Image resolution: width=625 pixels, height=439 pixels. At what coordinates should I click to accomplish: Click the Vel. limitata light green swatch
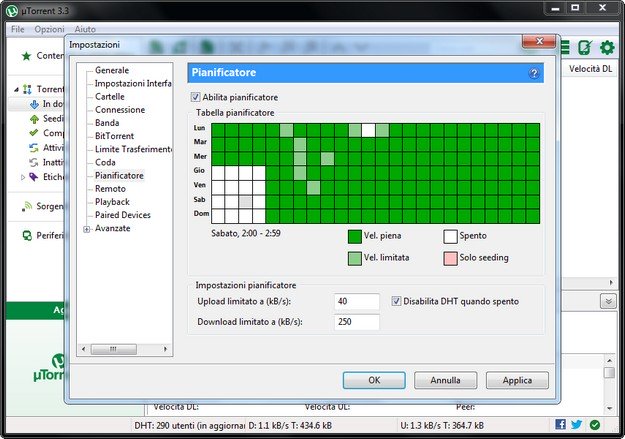pos(355,258)
